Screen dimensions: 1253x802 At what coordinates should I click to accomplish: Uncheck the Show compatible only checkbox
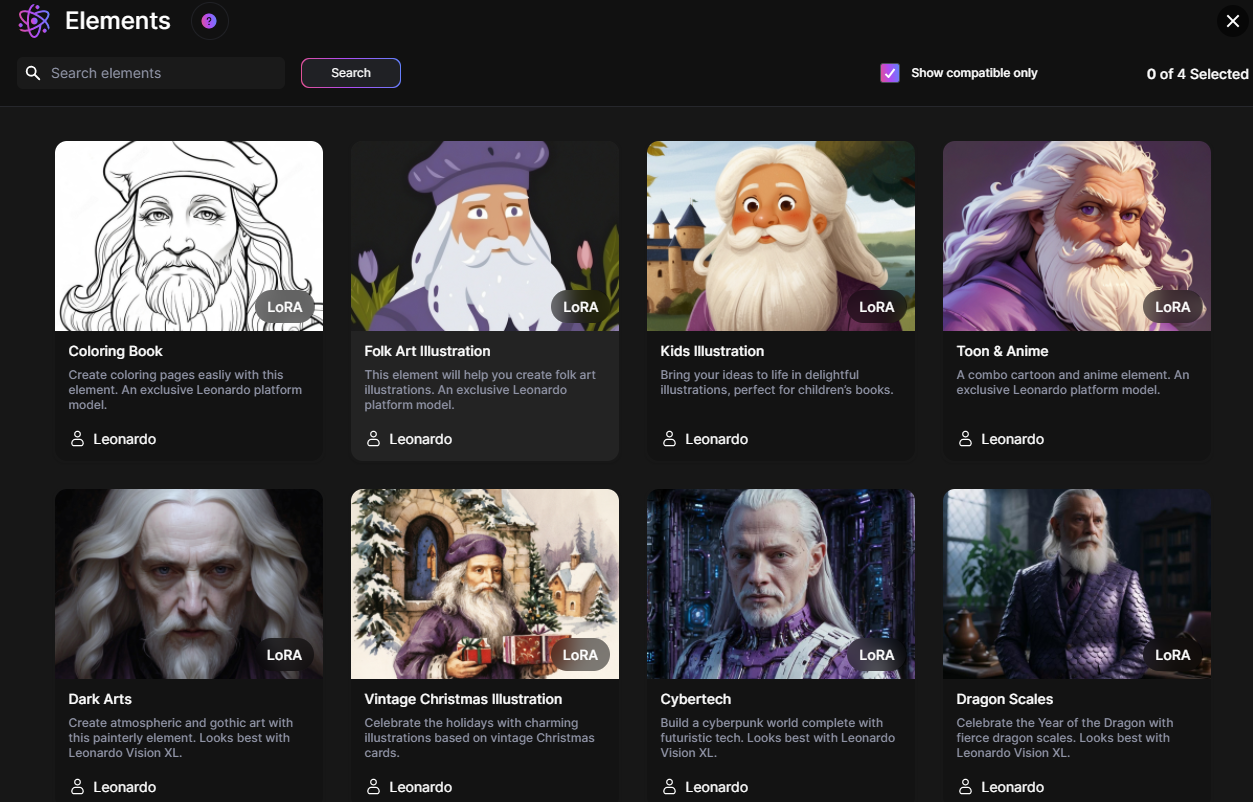pyautogui.click(x=890, y=73)
